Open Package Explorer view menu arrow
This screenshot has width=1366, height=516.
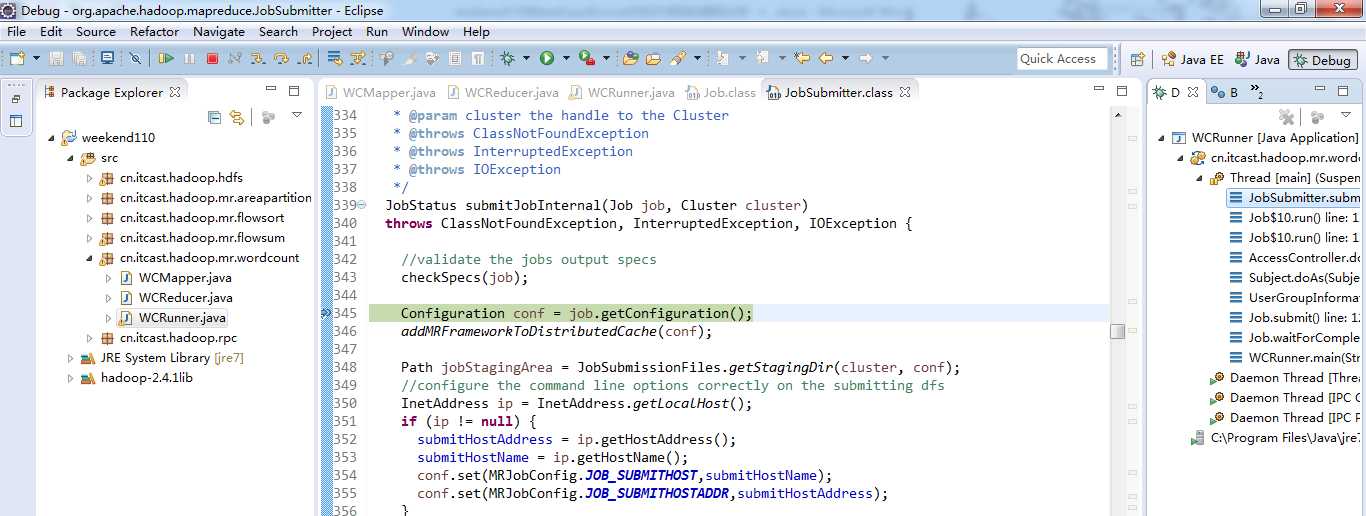[297, 116]
